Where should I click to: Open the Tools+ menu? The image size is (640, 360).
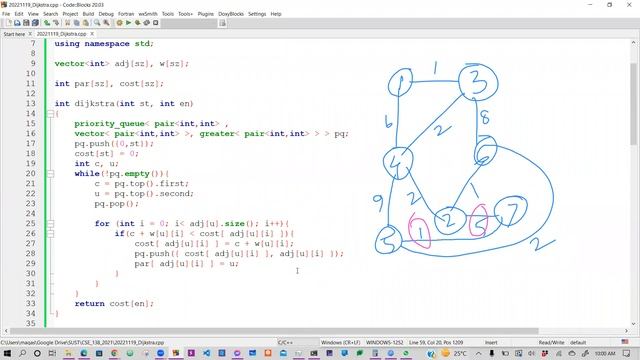click(185, 14)
